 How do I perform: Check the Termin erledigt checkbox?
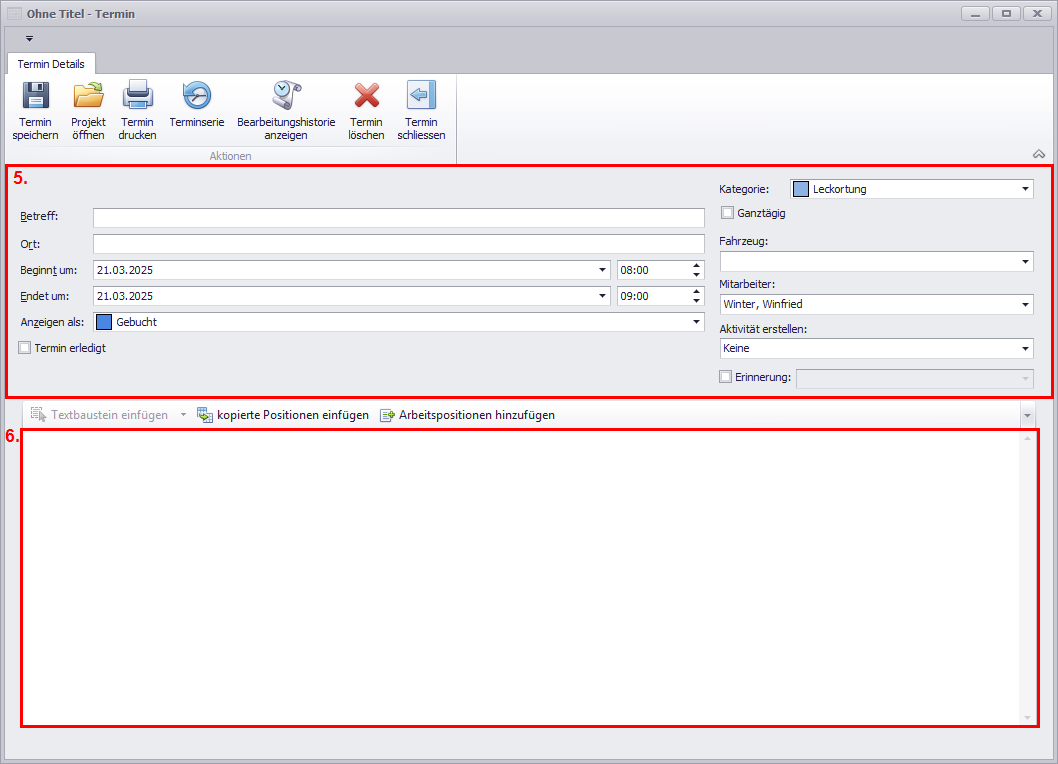[25, 348]
